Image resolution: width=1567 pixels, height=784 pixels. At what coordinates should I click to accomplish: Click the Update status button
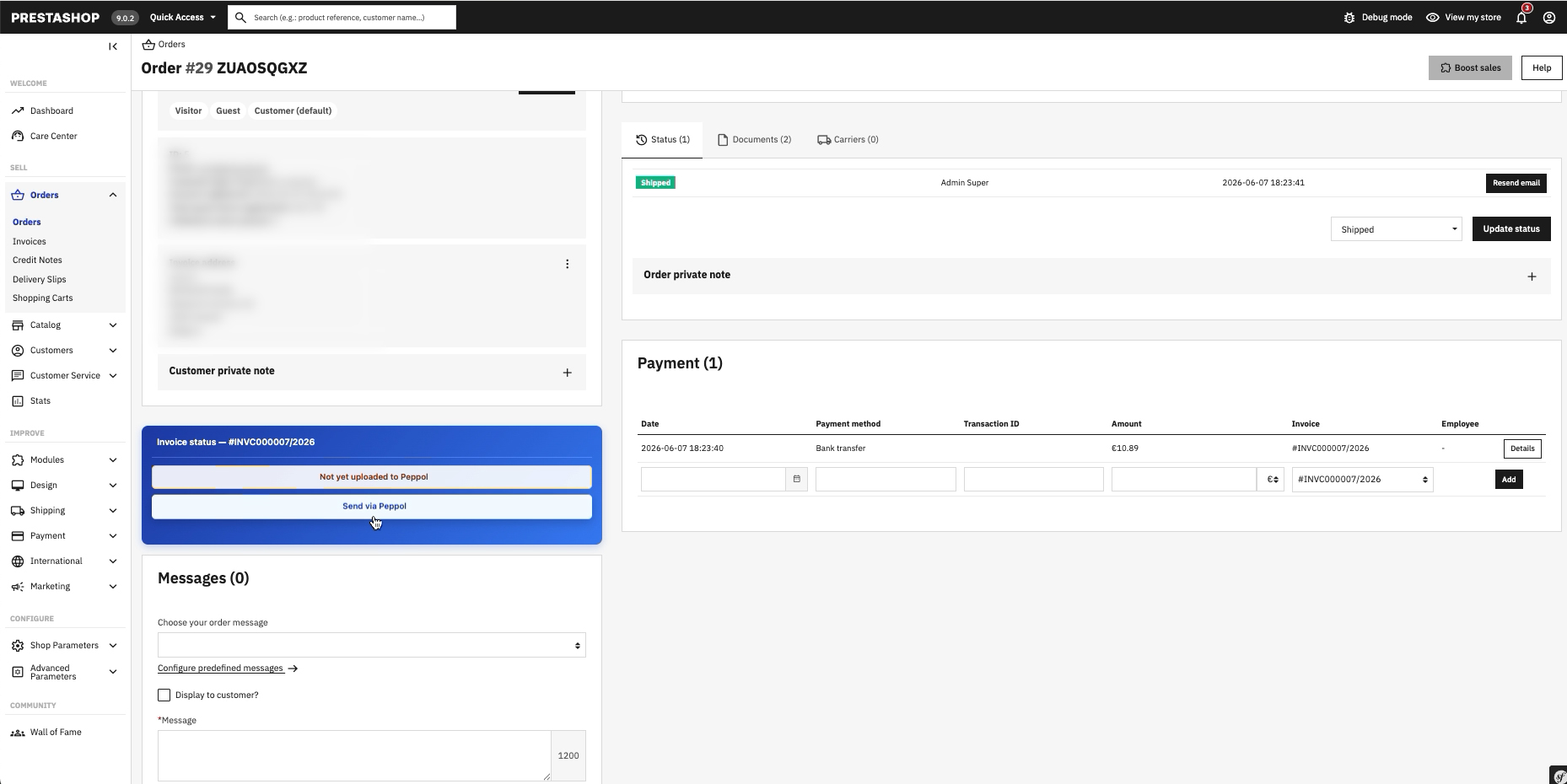[1510, 228]
